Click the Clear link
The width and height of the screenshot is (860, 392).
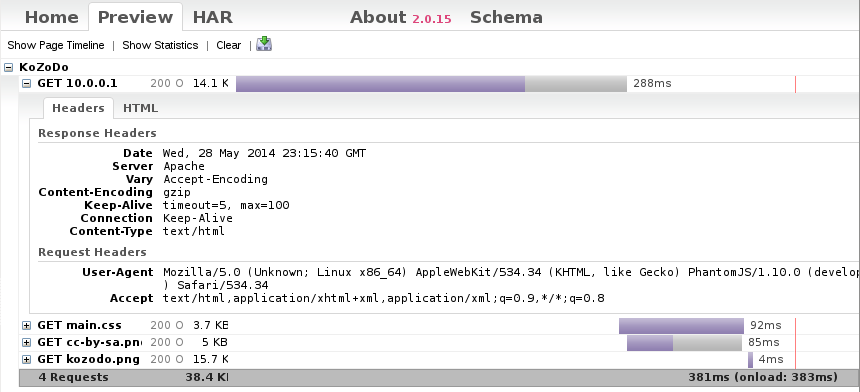[229, 46]
